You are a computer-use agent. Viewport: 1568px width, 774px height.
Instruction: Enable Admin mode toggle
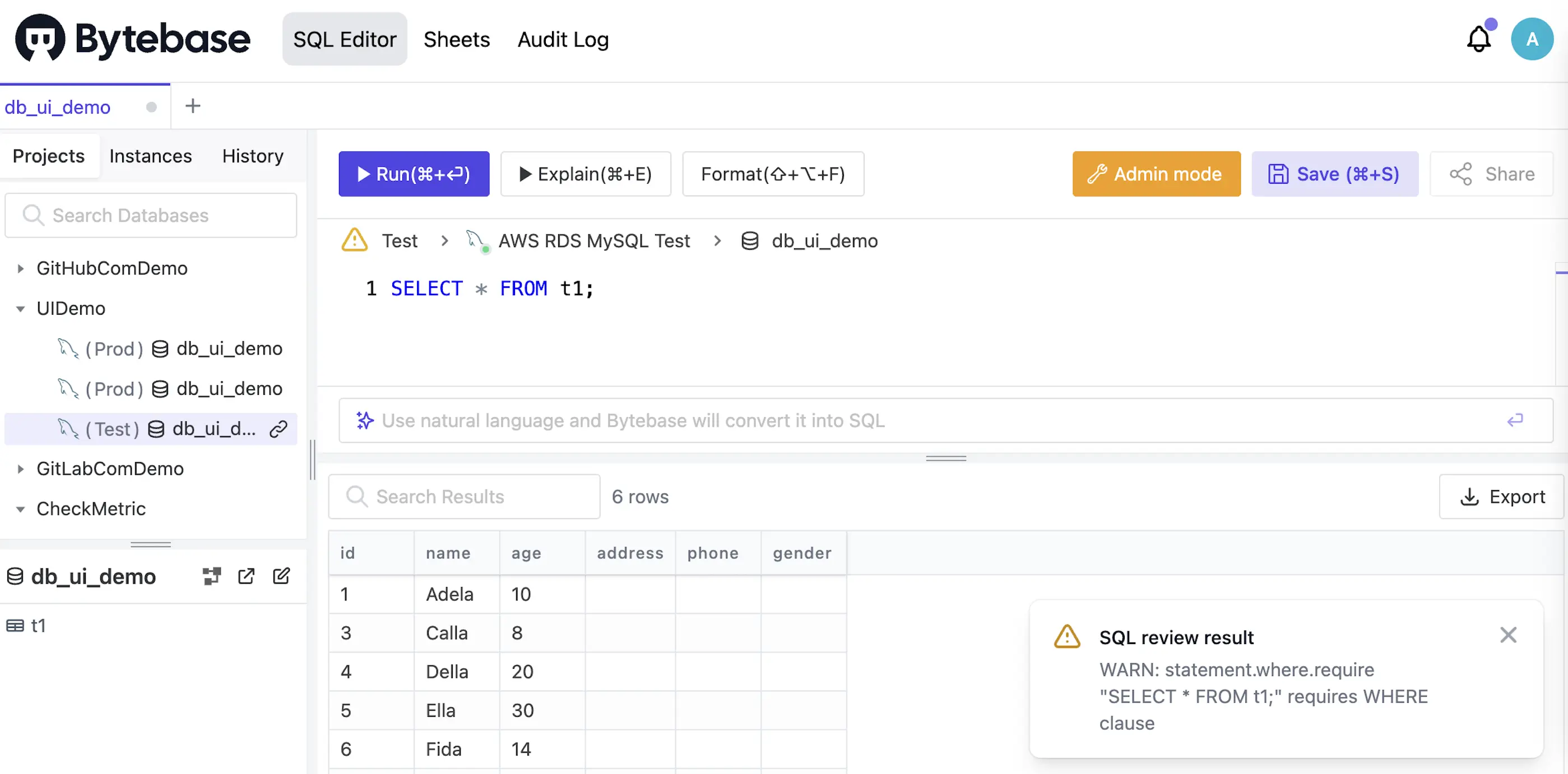coord(1156,173)
